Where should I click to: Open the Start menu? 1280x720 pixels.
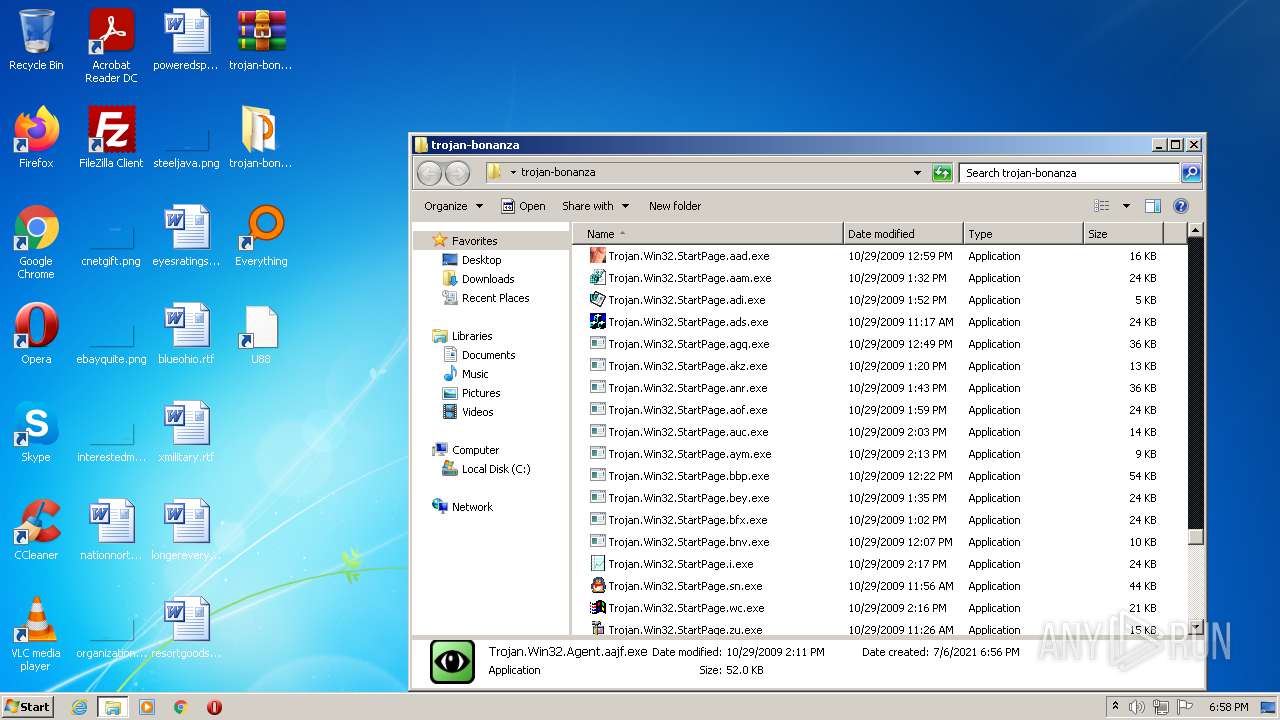click(x=28, y=707)
